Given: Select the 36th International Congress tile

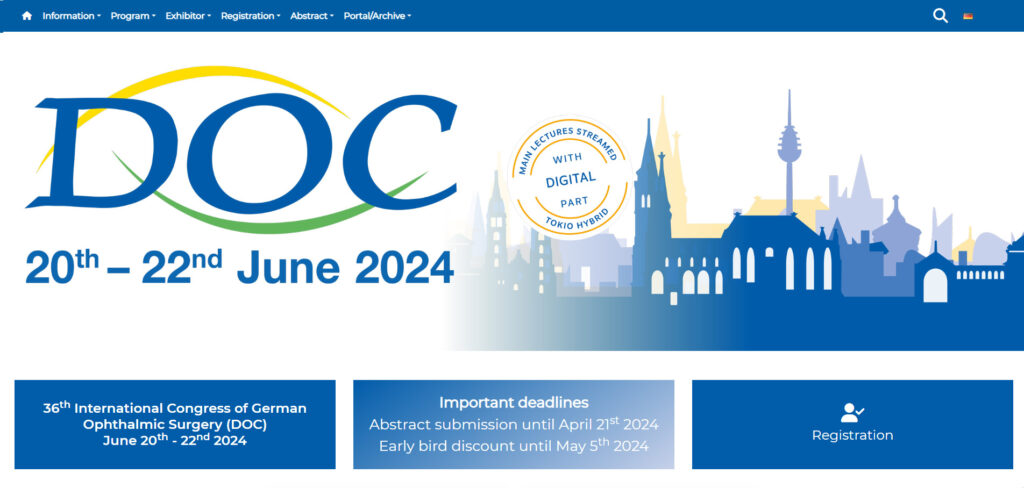Looking at the screenshot, I should tap(175, 424).
